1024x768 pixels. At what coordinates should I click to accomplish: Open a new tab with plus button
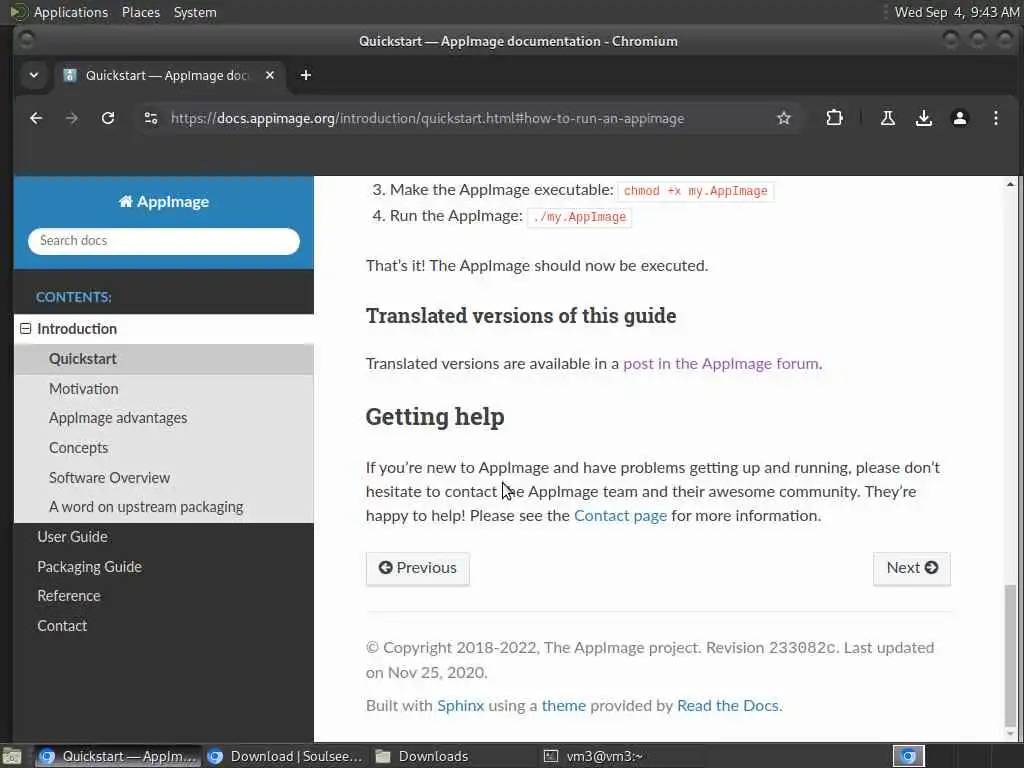306,75
